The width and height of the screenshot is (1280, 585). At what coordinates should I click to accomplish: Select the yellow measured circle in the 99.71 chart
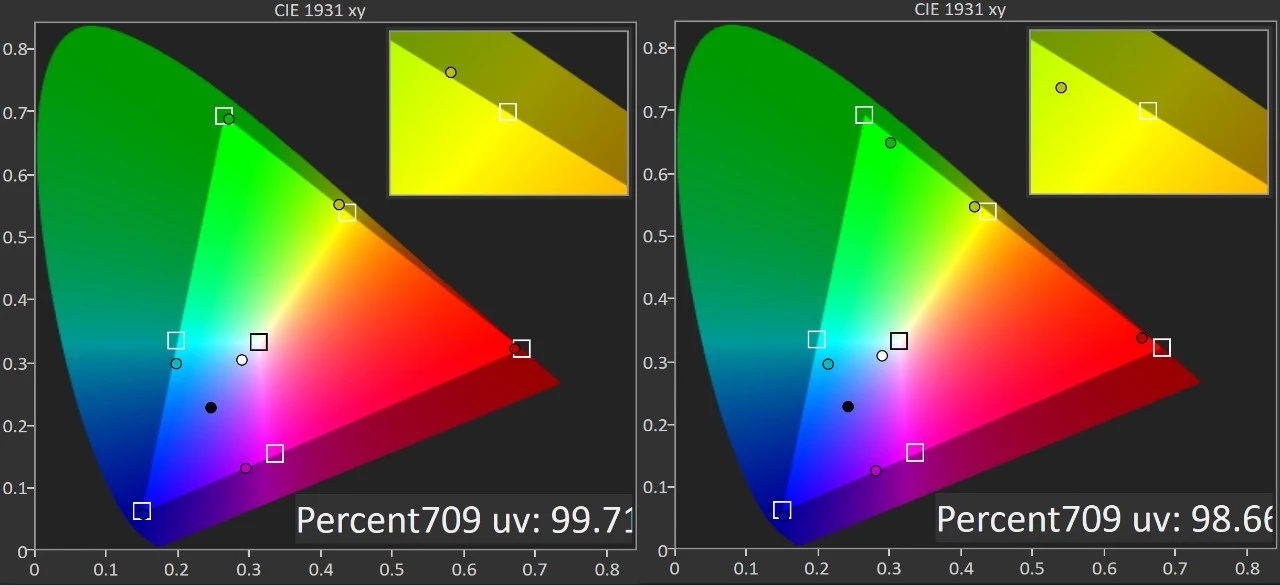point(339,205)
